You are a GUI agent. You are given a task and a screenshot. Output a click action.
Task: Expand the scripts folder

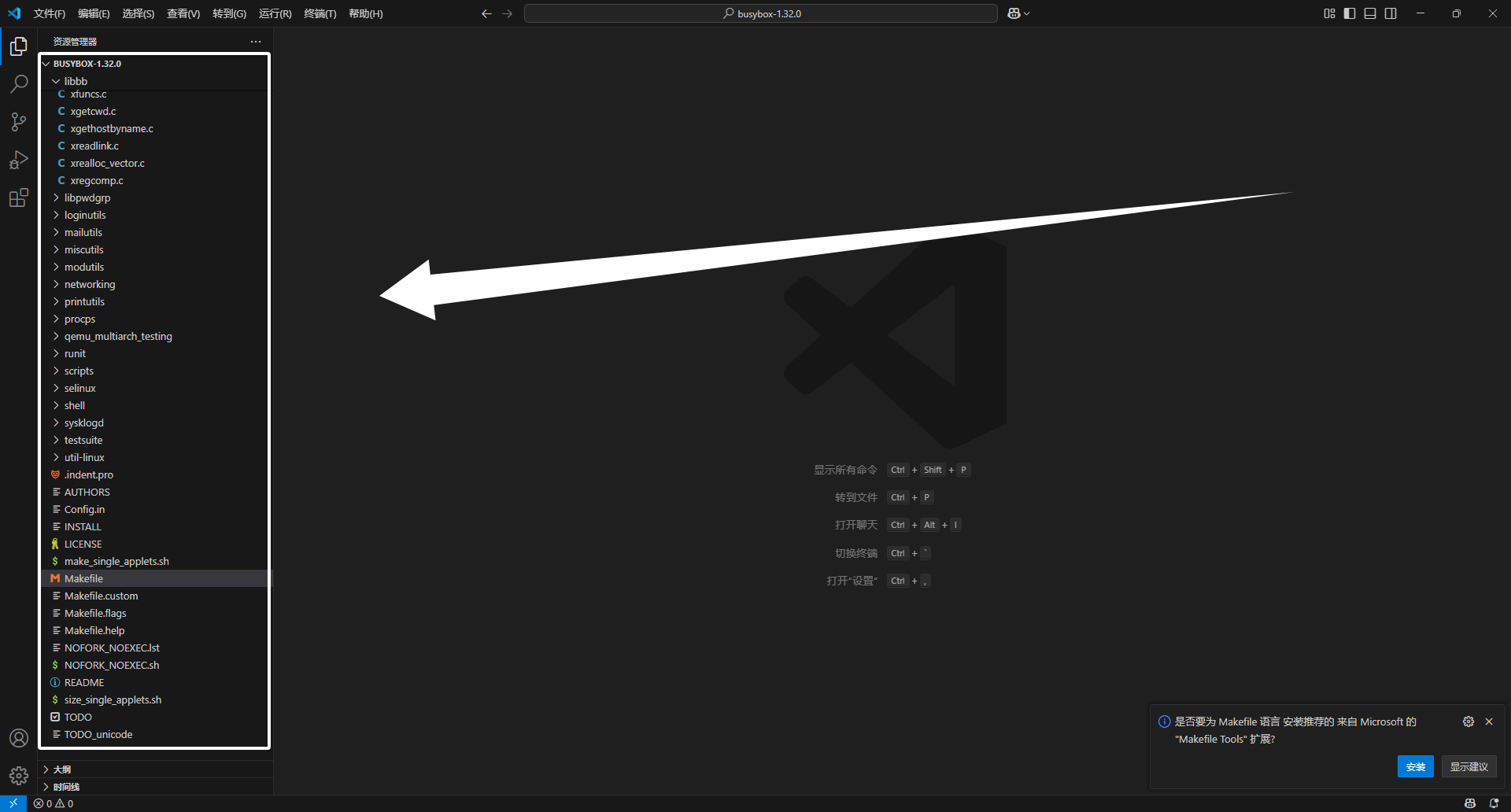coord(155,371)
